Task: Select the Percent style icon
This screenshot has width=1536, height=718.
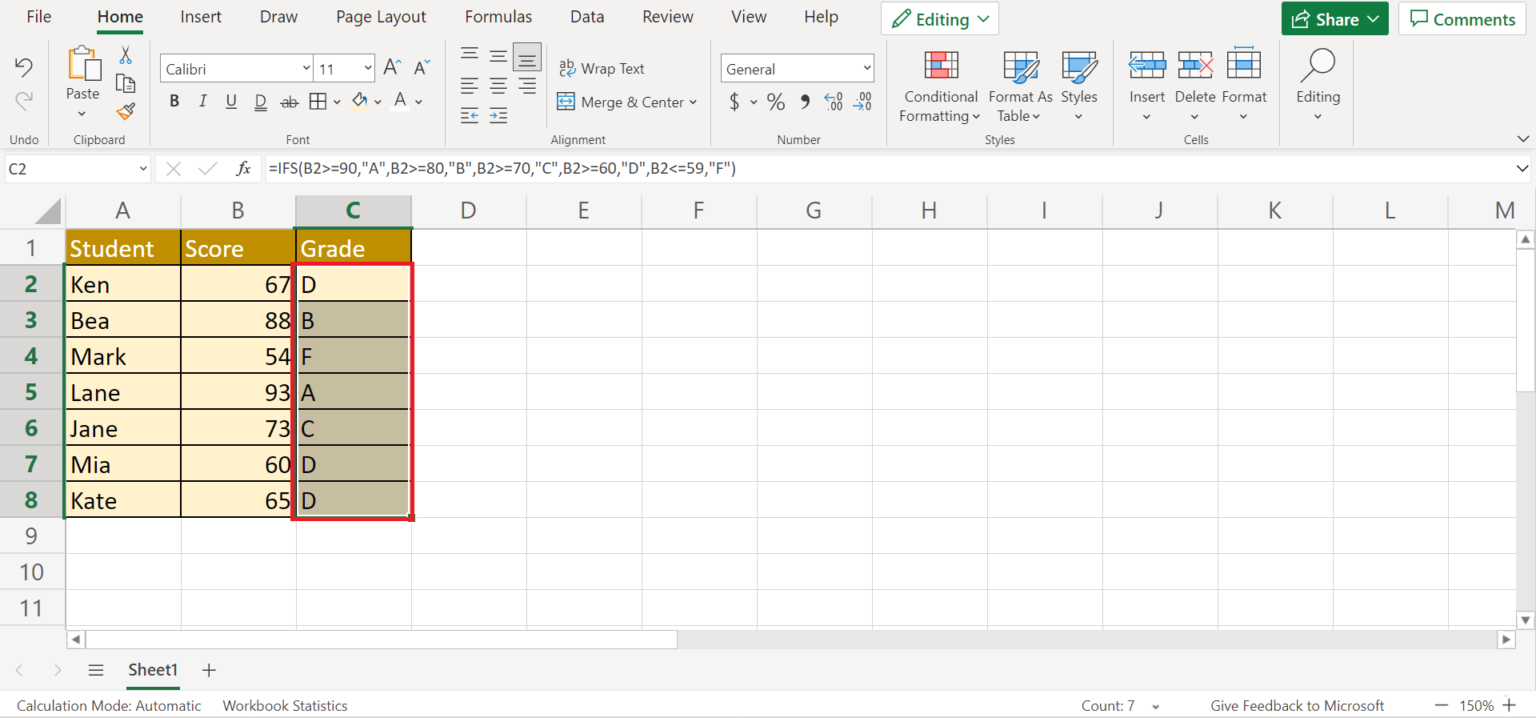Action: tap(776, 101)
